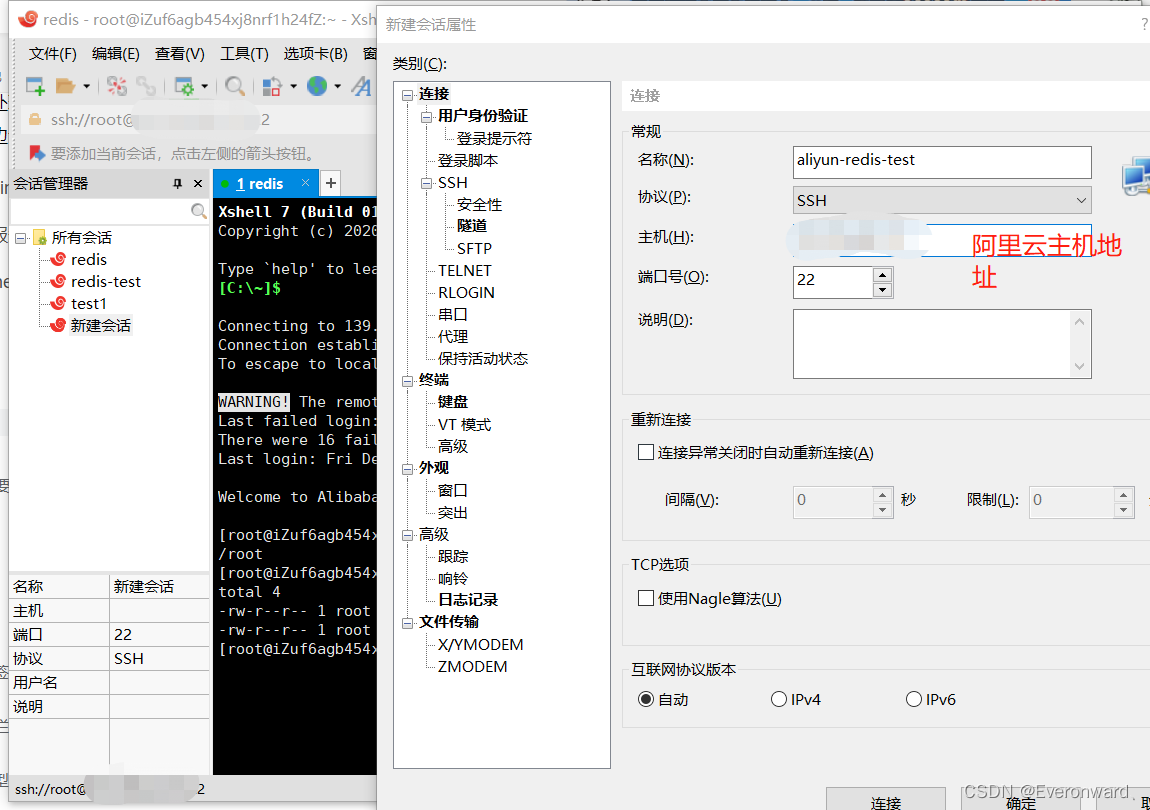Enable 使用Nagle算法 checkbox
The height and width of the screenshot is (810, 1150).
(x=645, y=597)
